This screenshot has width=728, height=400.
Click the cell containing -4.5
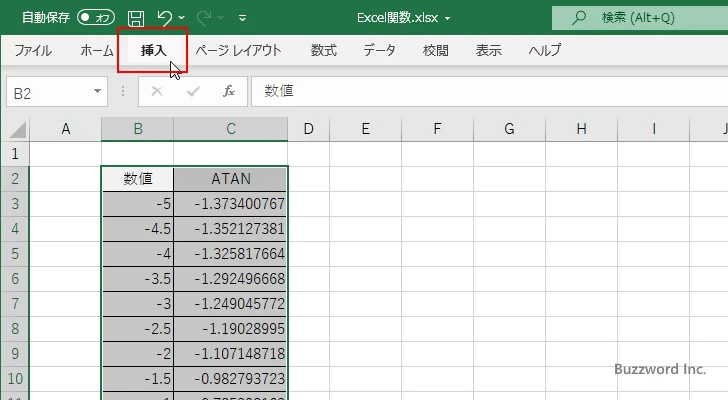(x=137, y=229)
